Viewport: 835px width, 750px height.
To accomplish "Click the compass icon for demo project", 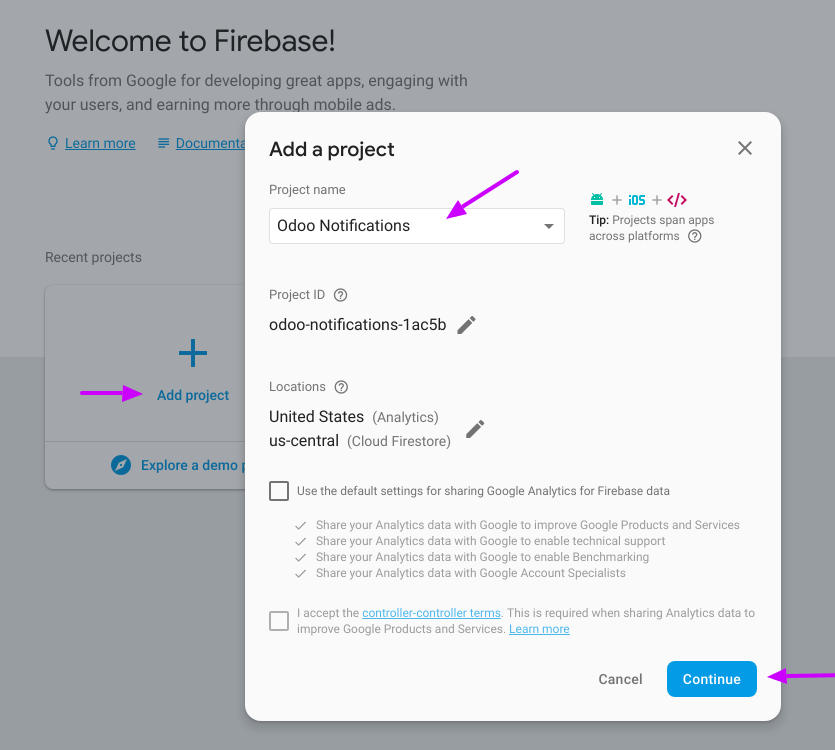I will pyautogui.click(x=121, y=465).
